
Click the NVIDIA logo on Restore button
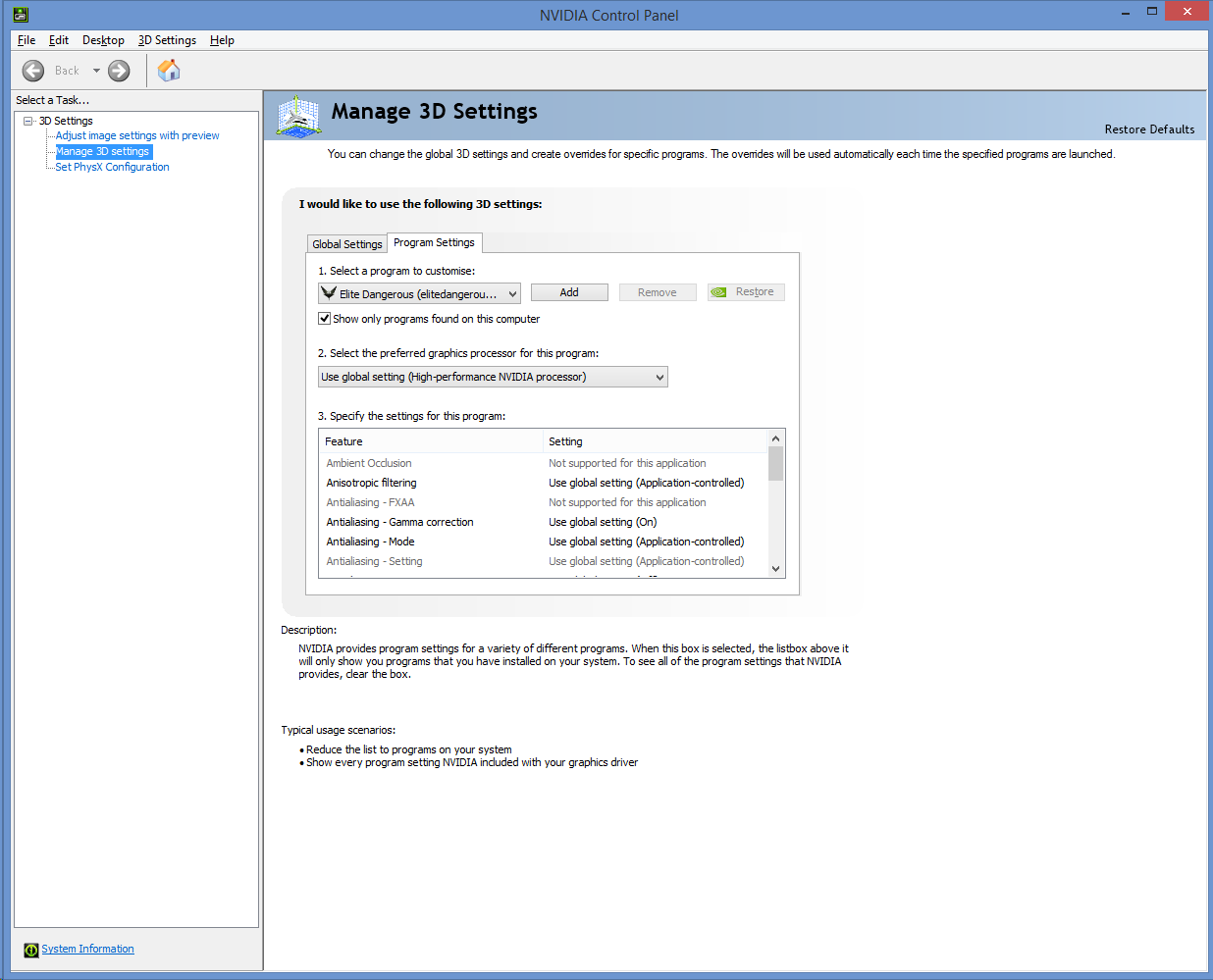pos(719,292)
